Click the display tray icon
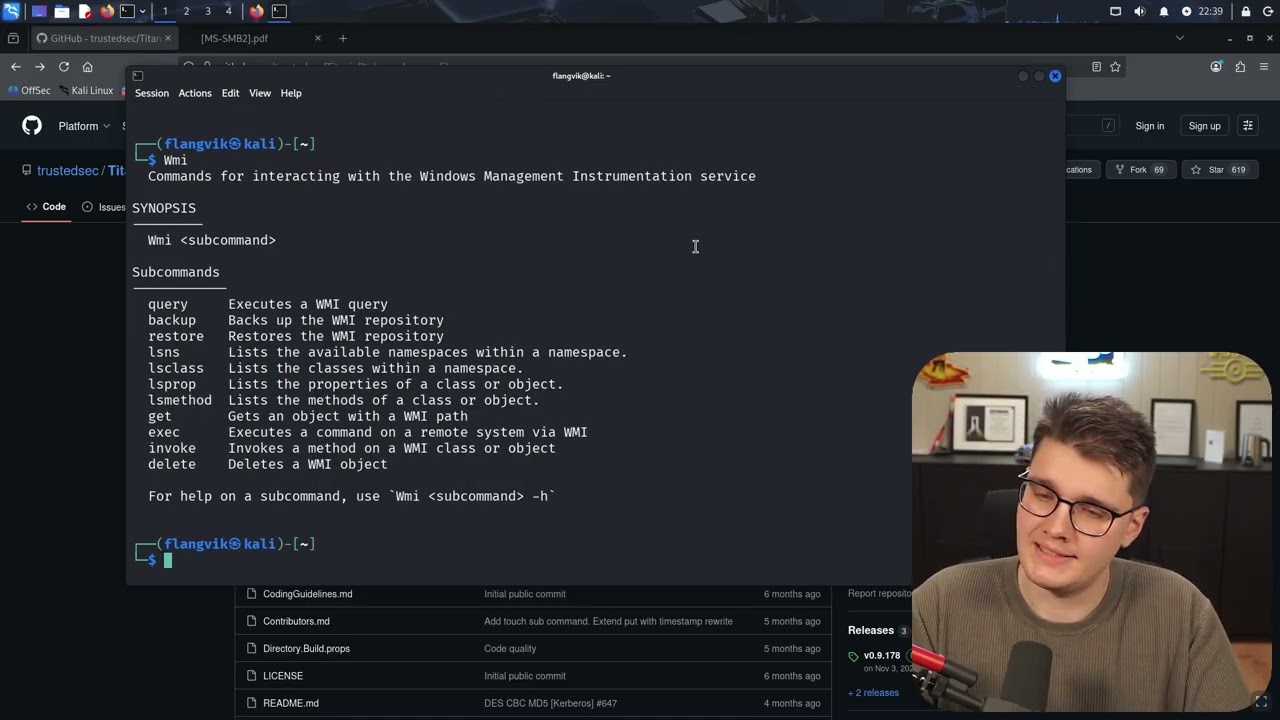Viewport: 1280px width, 720px height. point(1116,11)
